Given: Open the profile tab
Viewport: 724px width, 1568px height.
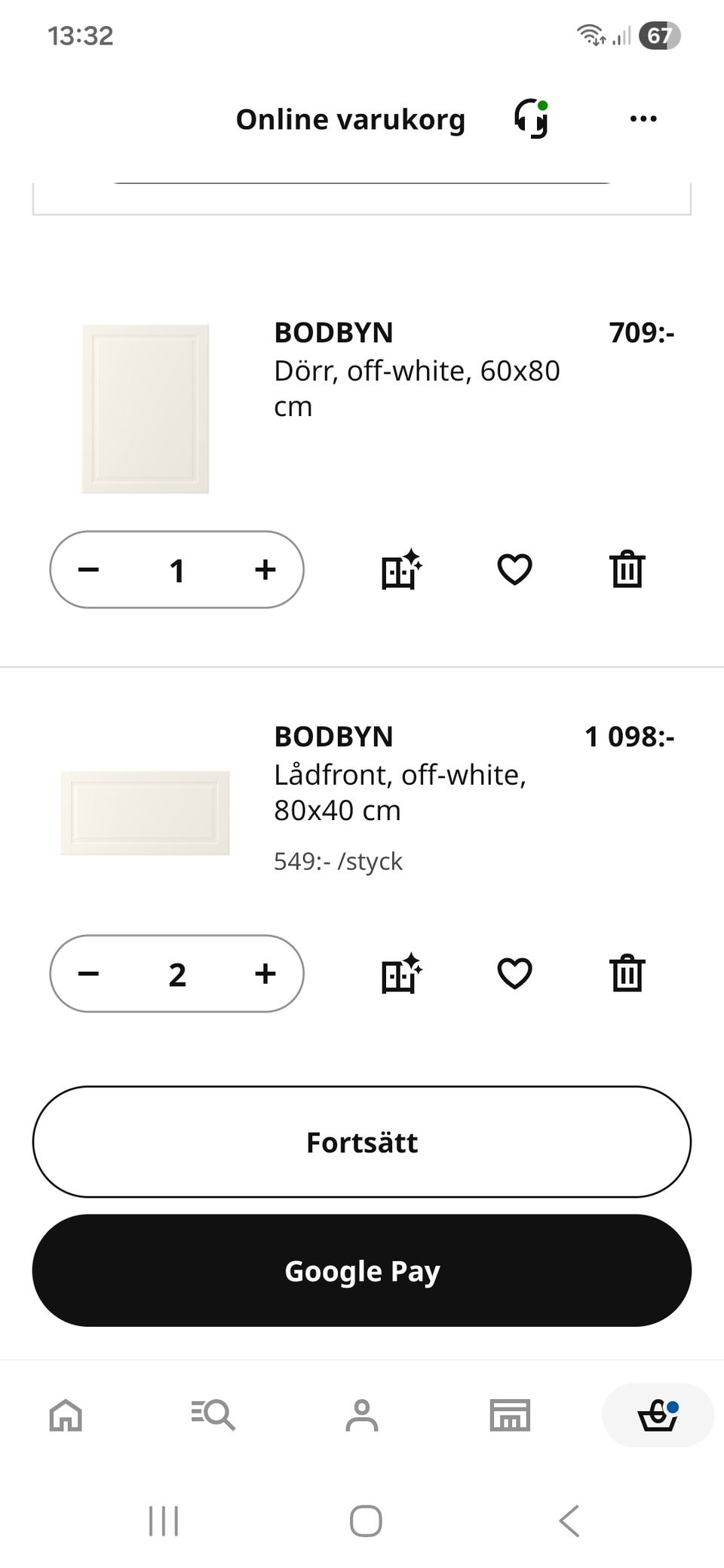Looking at the screenshot, I should click(362, 1415).
